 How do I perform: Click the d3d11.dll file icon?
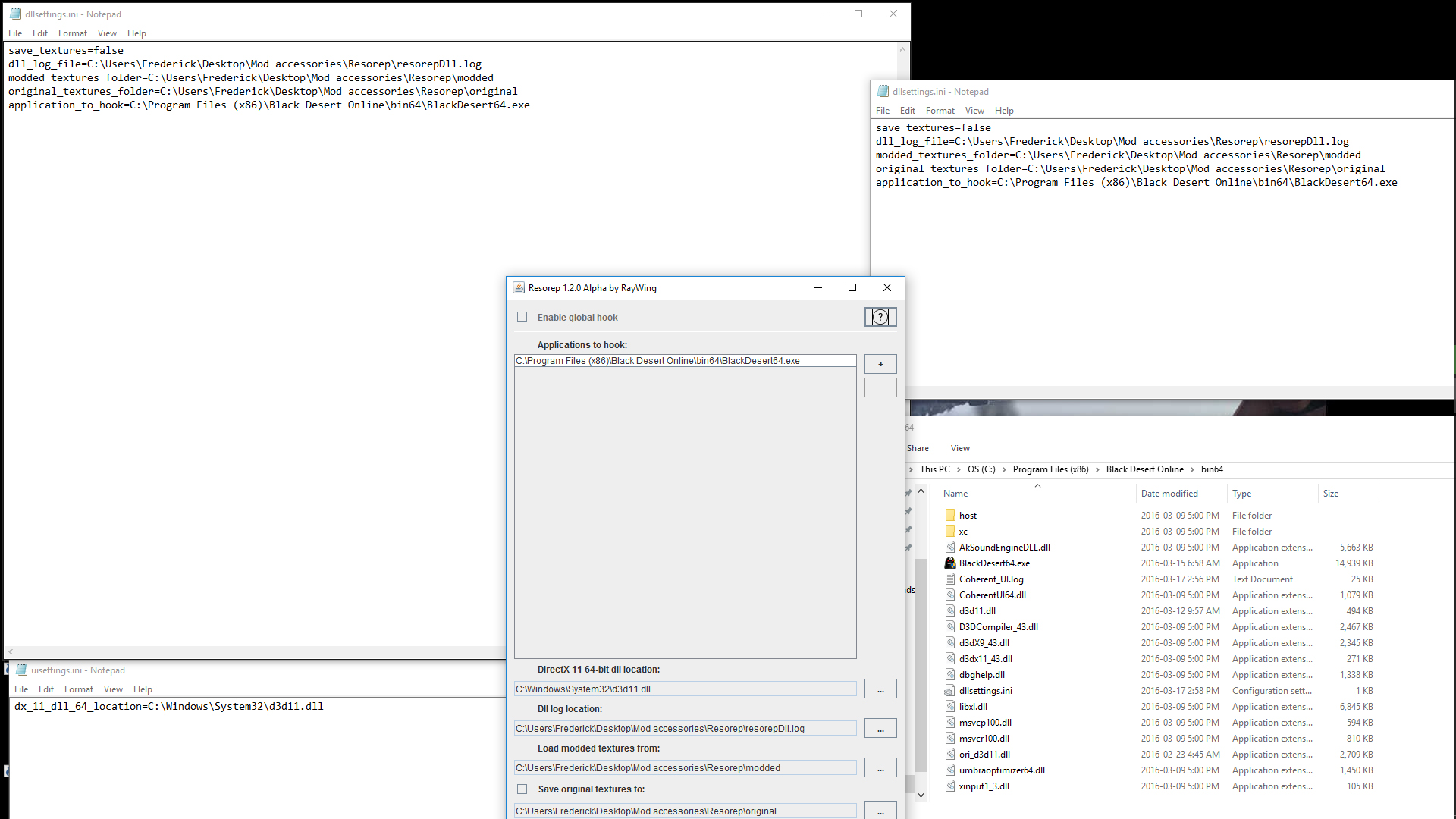(950, 611)
